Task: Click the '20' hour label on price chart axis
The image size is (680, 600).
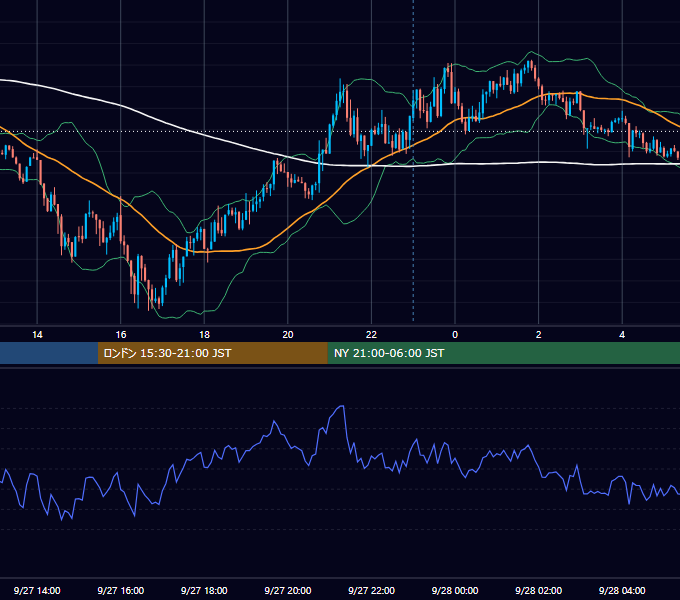Action: (x=288, y=335)
